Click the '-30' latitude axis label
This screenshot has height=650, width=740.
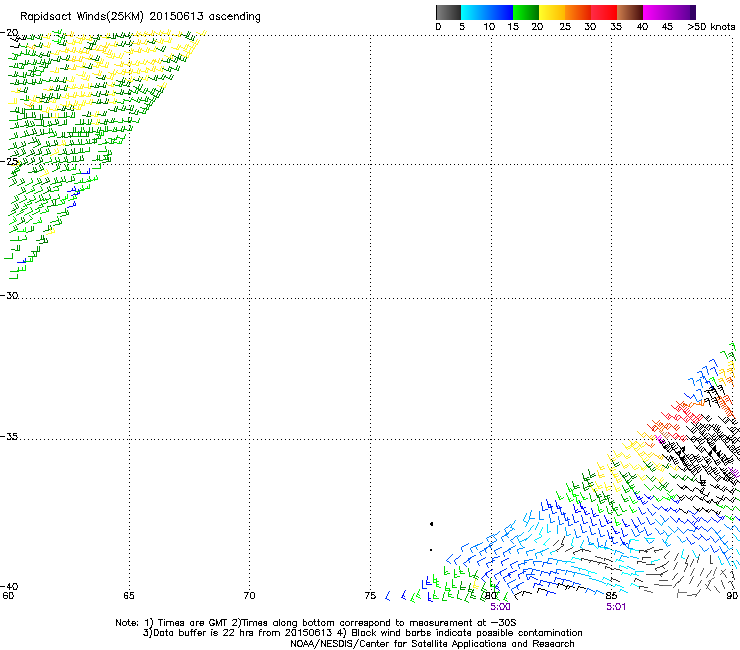click(x=9, y=295)
